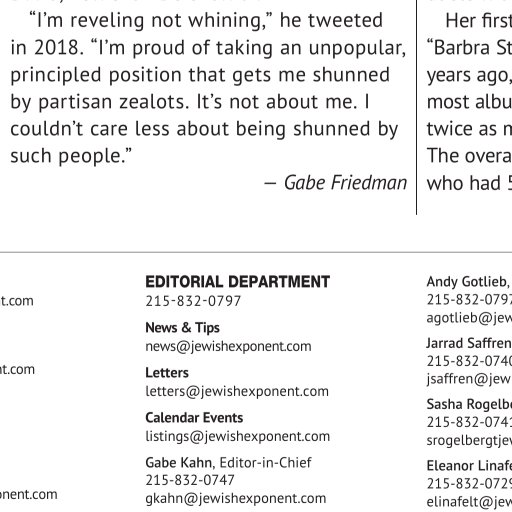Click Gabe Kahn's phone number 215-832-0747

pos(190,480)
